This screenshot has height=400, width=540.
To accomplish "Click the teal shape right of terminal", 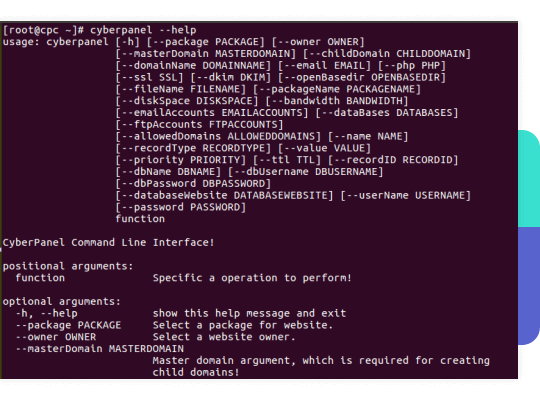I will (529, 178).
